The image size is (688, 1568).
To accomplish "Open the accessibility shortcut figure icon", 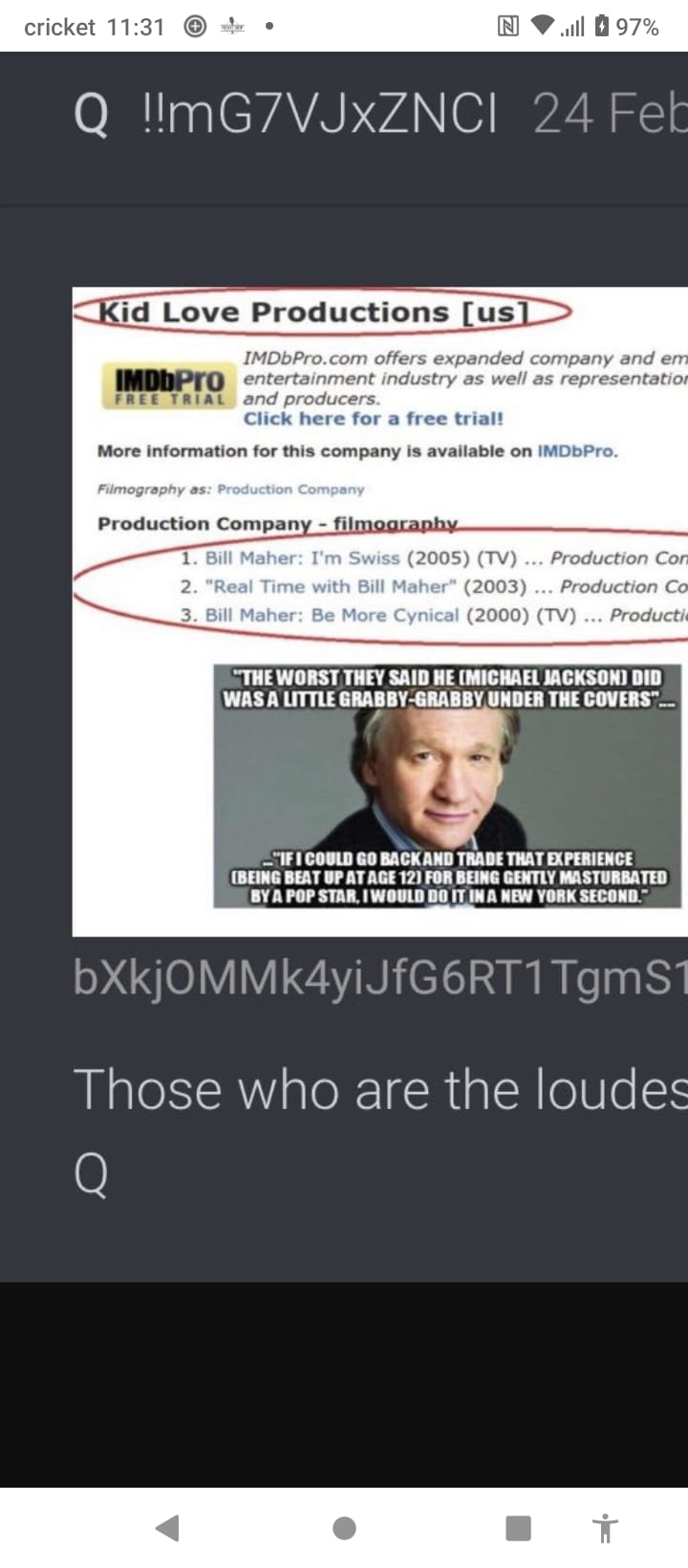I will click(605, 1528).
